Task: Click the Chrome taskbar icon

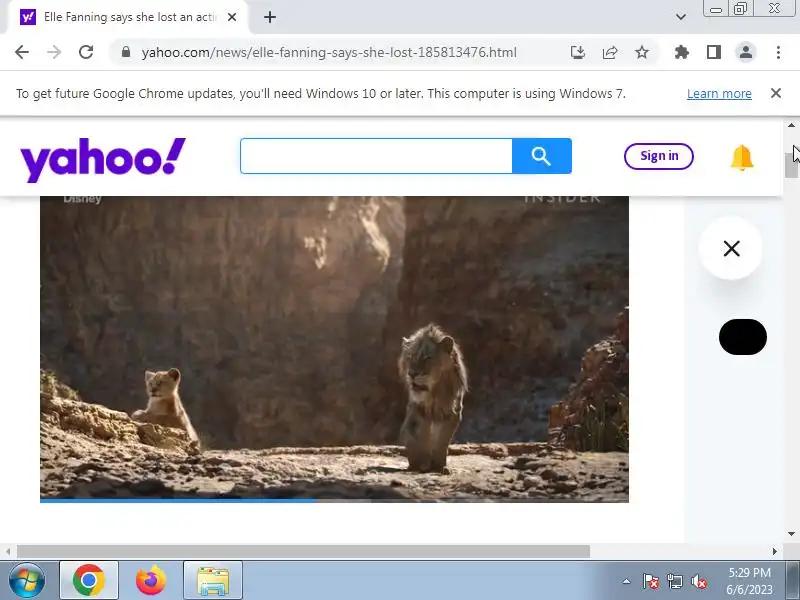Action: (x=89, y=581)
